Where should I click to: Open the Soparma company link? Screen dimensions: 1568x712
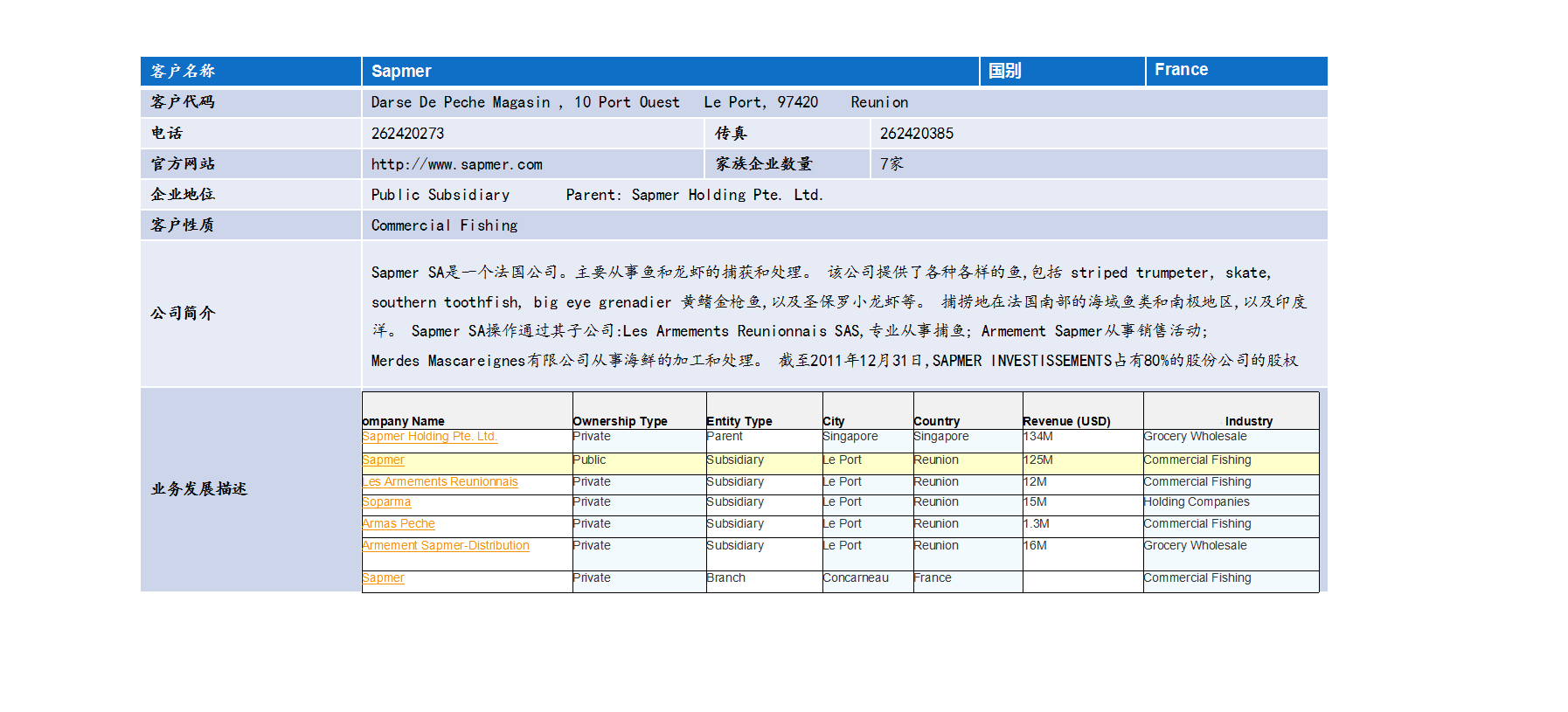tap(386, 502)
